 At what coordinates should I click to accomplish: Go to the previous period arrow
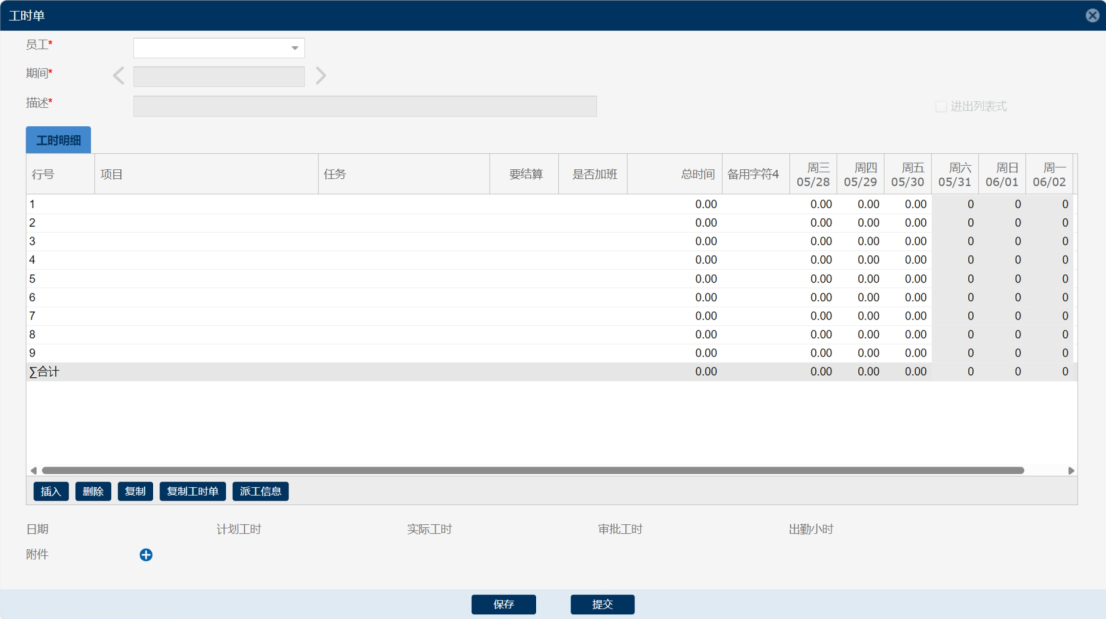coord(119,76)
